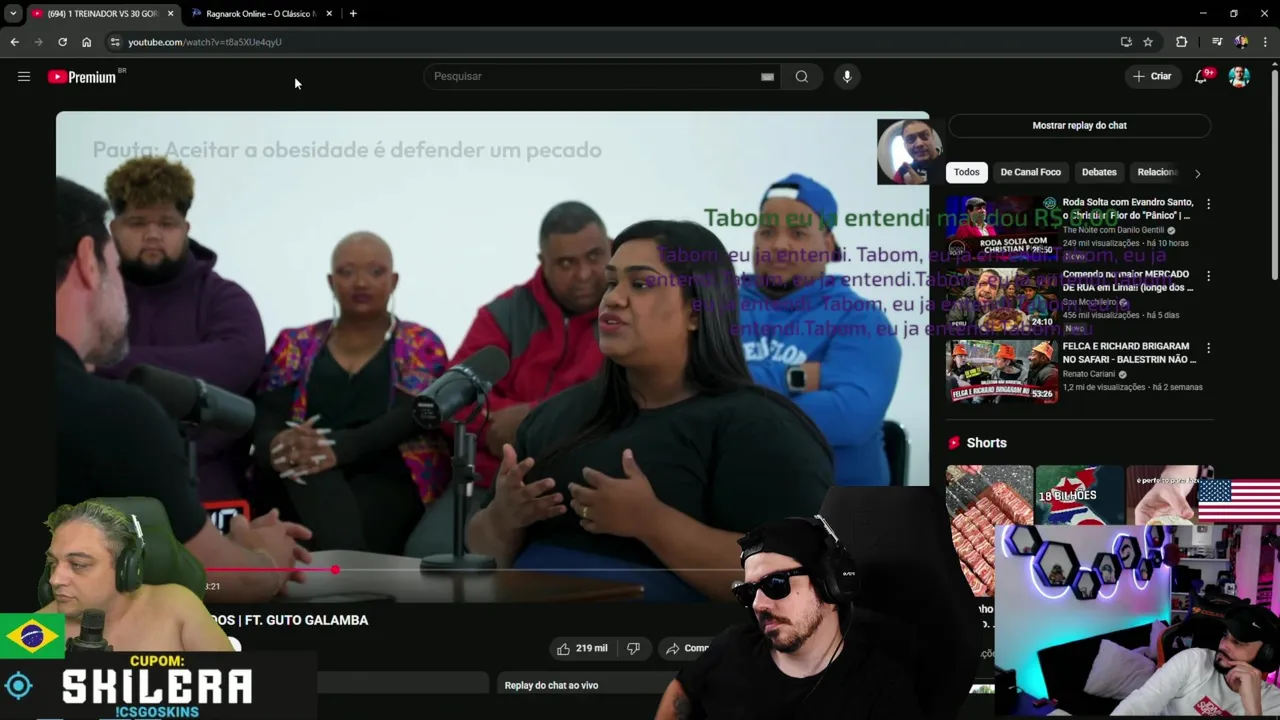Open options menu for Comendo no maior MERCADO video

(1208, 276)
